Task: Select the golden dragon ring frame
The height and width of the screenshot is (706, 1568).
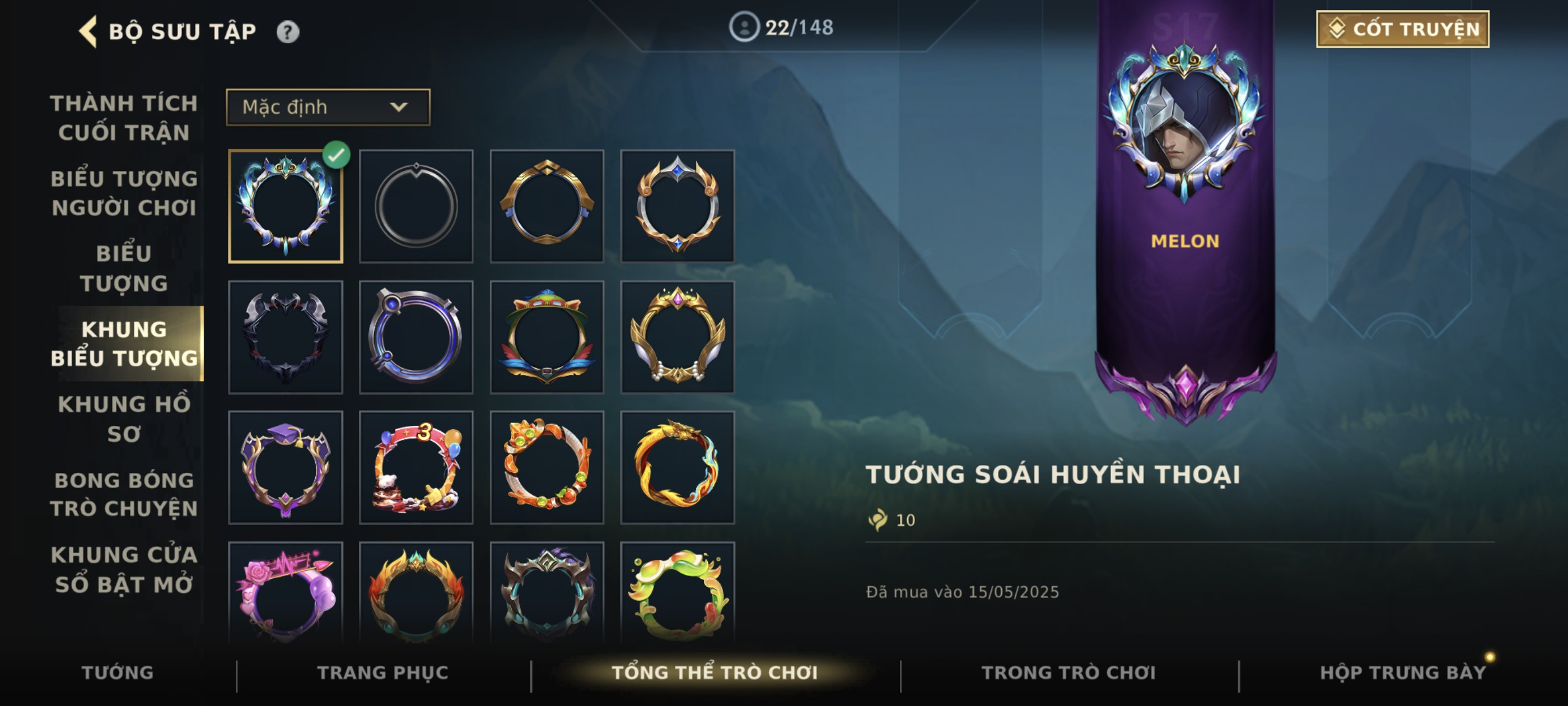Action: 678,467
